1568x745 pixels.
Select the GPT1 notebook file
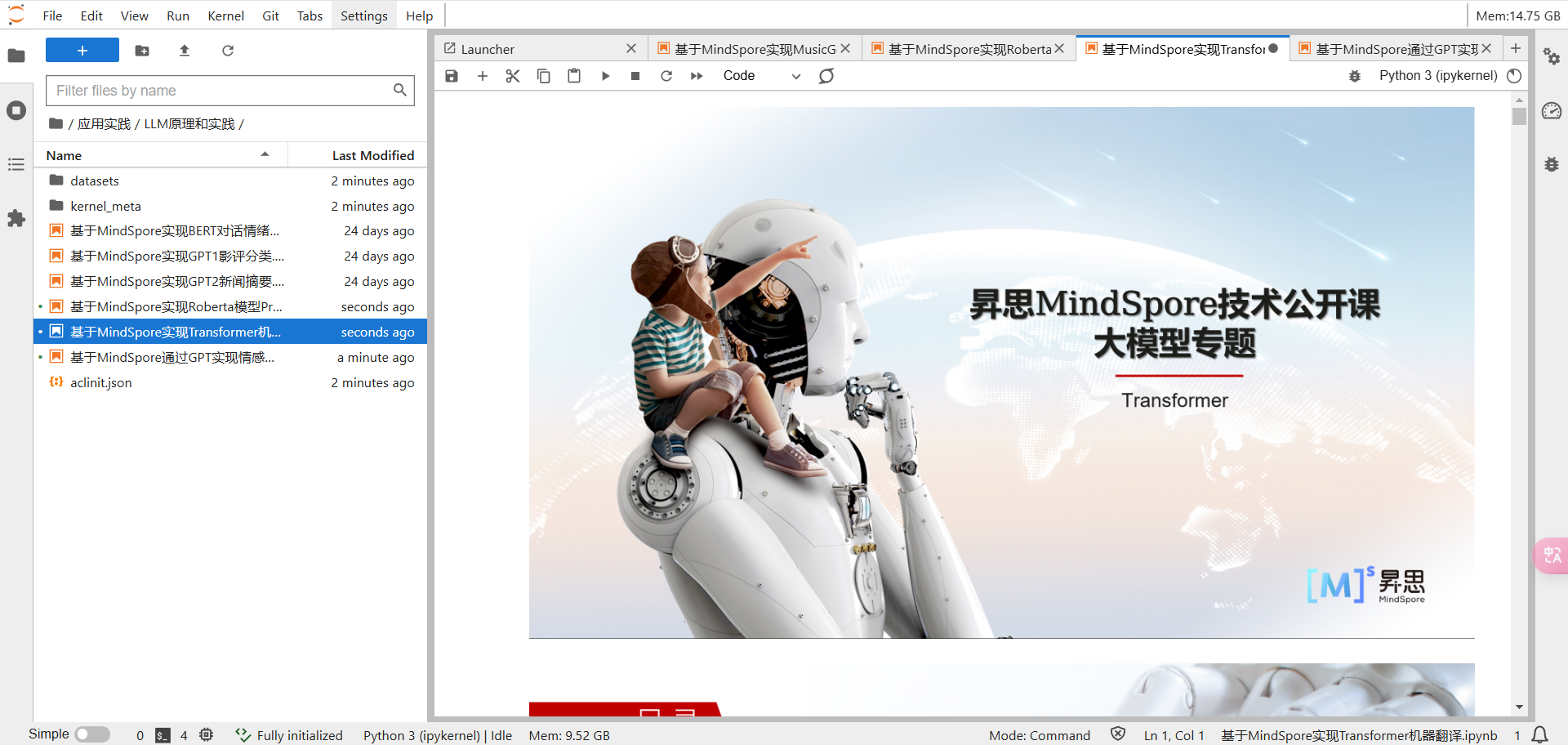point(230,257)
